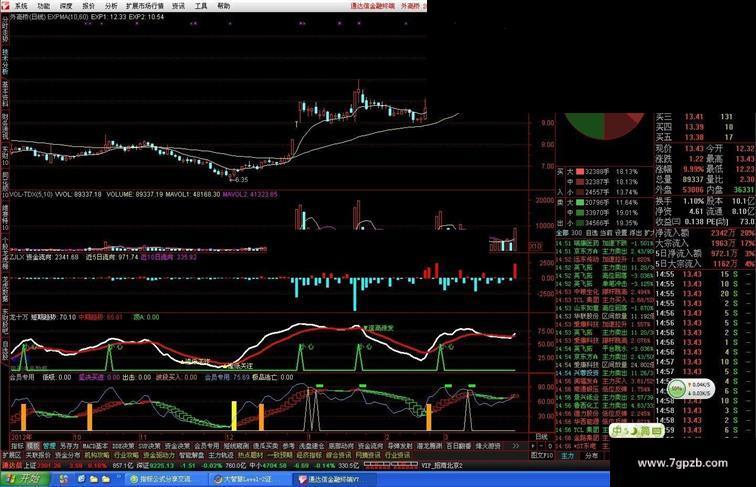Select the 管理 tab below chart
The height and width of the screenshot is (487, 756).
(x=50, y=446)
